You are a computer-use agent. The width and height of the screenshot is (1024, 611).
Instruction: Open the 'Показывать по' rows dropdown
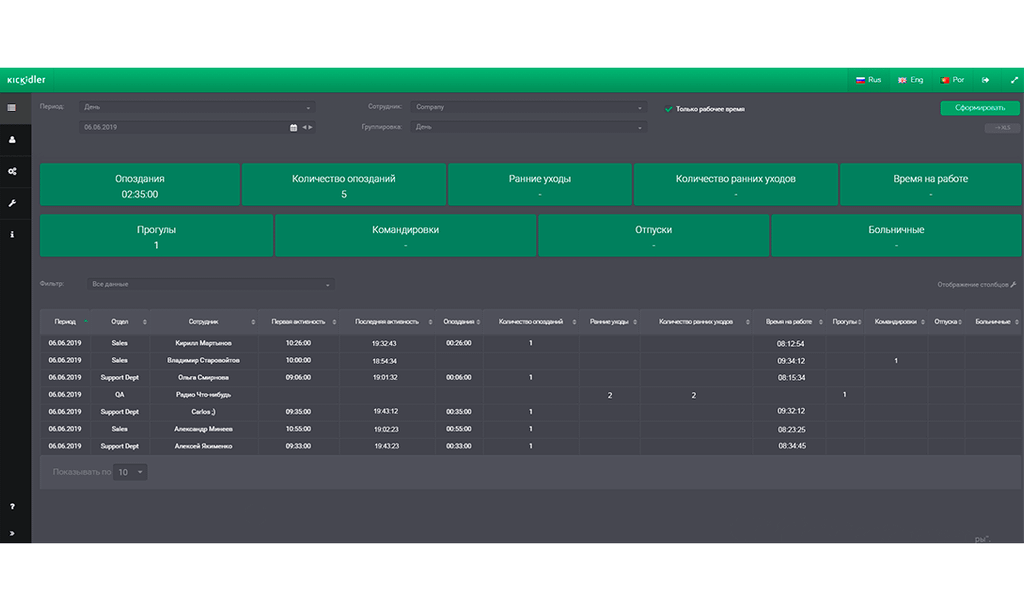[130, 472]
